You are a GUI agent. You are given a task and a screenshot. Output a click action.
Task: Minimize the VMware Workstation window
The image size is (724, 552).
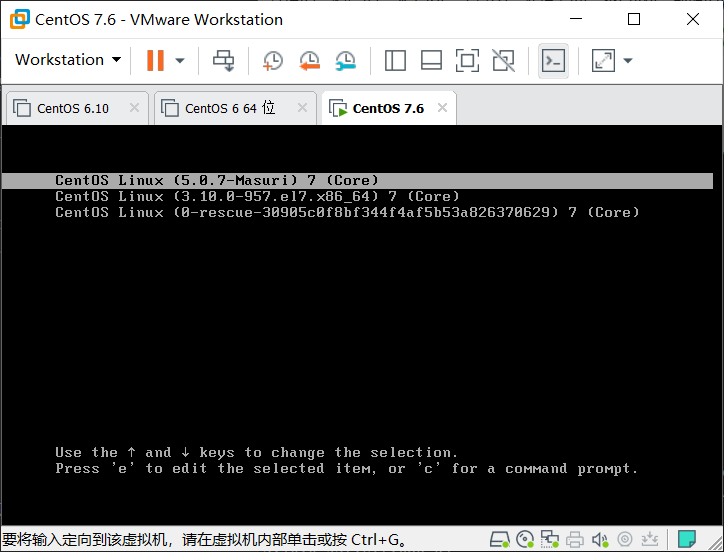[x=576, y=19]
